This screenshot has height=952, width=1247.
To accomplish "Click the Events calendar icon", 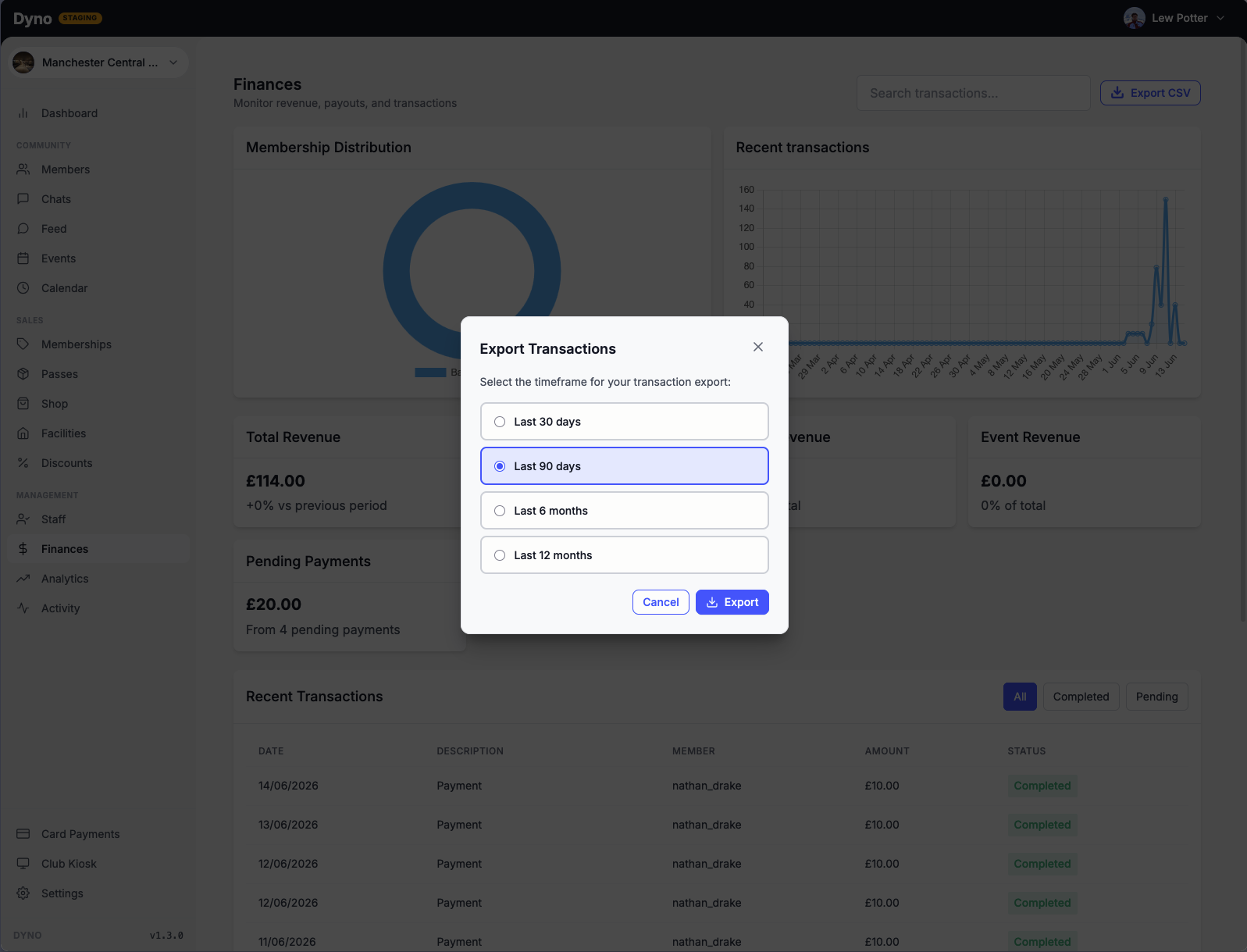I will point(23,259).
